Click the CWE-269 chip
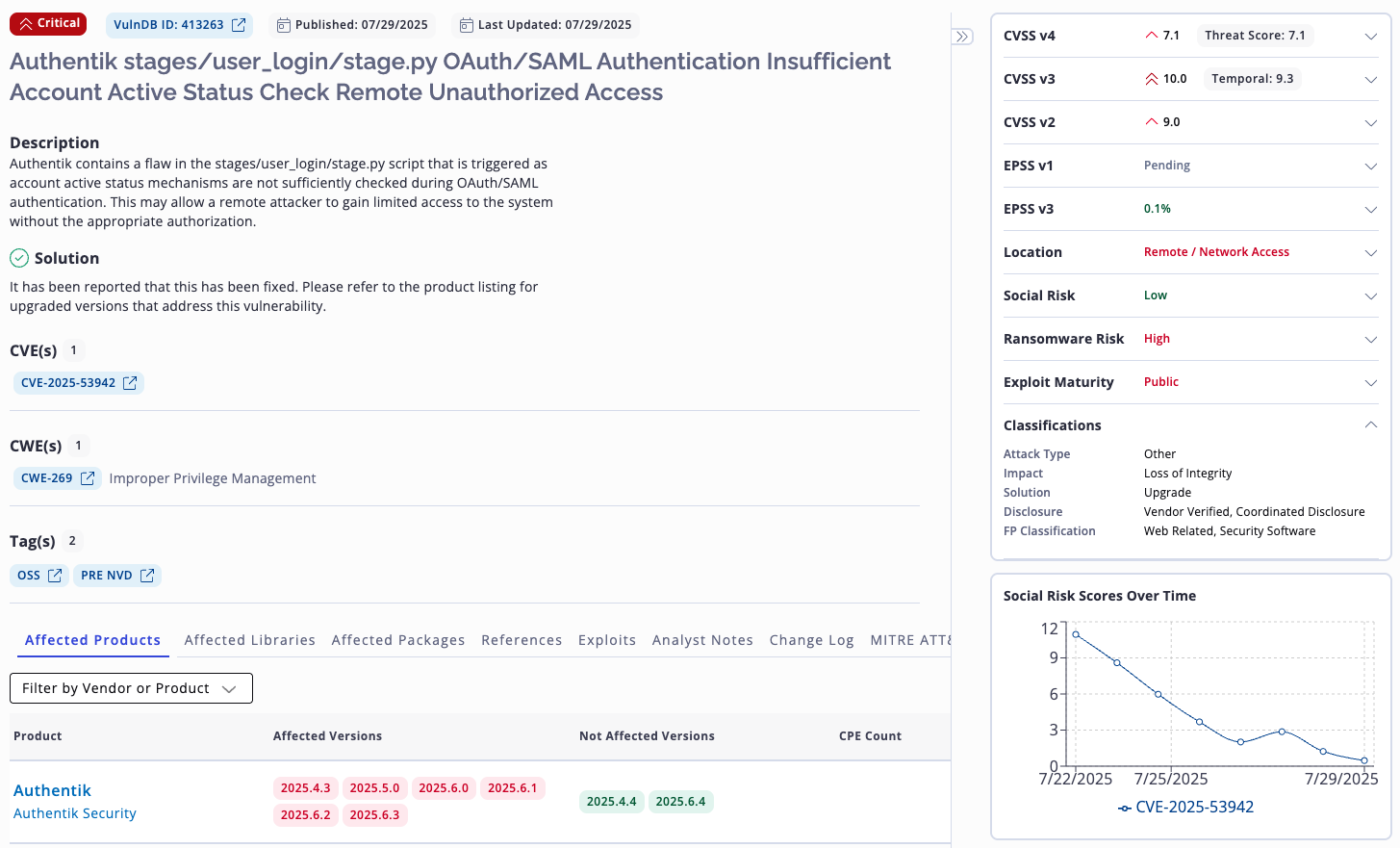This screenshot has height=848, width=1400. click(x=57, y=478)
